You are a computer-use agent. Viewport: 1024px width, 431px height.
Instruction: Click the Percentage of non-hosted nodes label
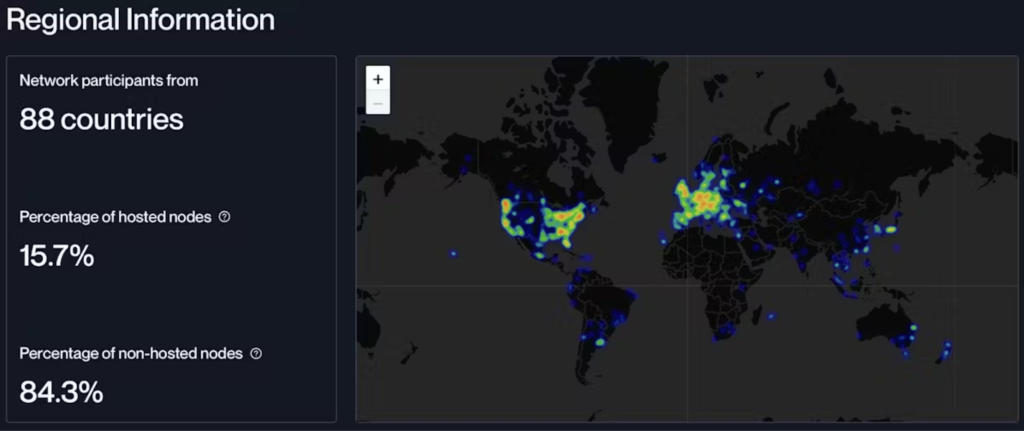(x=131, y=353)
